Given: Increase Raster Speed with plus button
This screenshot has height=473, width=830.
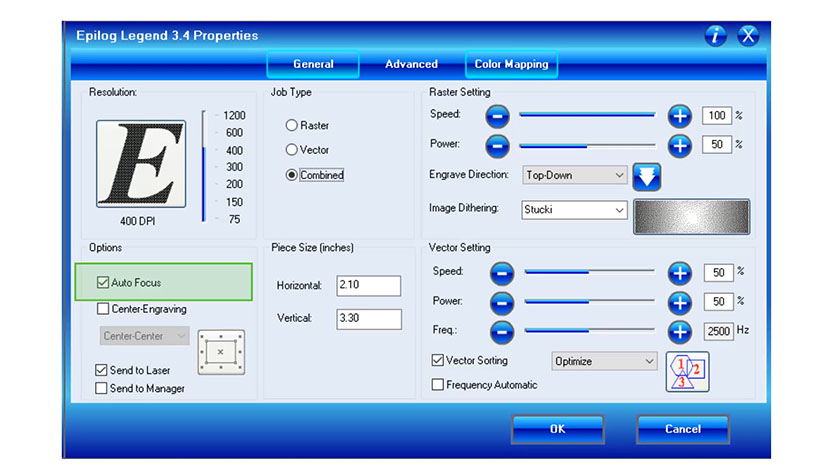Looking at the screenshot, I should [x=680, y=116].
